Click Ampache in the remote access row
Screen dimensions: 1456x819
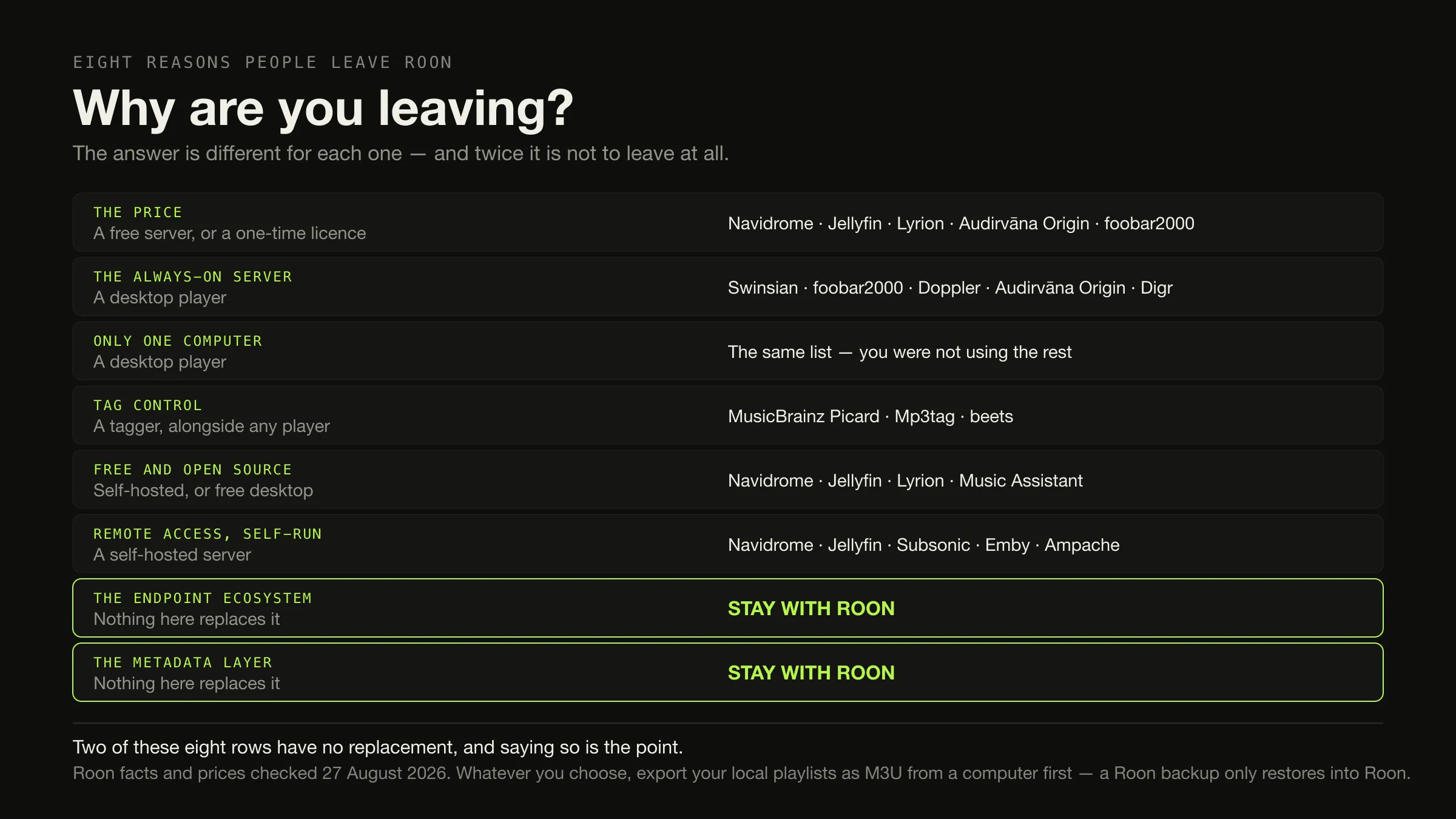1082,545
